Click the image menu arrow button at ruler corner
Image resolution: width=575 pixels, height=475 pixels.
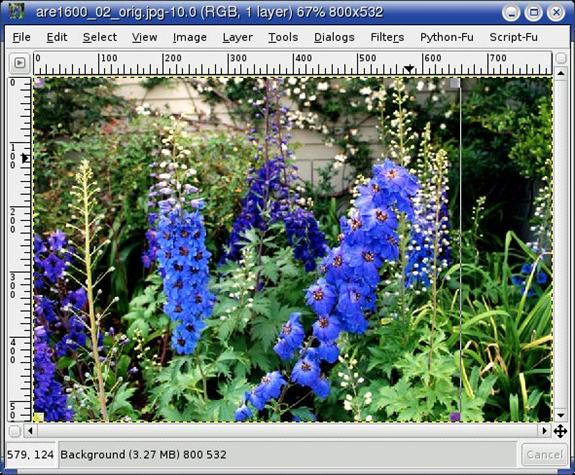(19, 63)
